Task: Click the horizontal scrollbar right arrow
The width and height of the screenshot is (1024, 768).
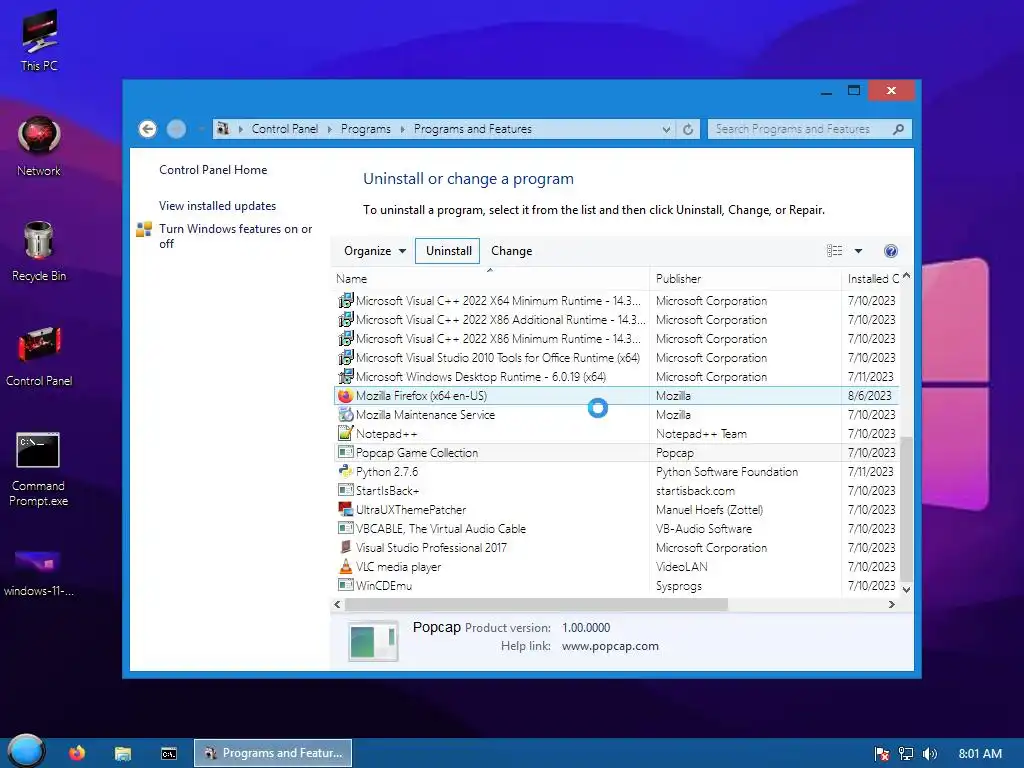Action: click(891, 605)
